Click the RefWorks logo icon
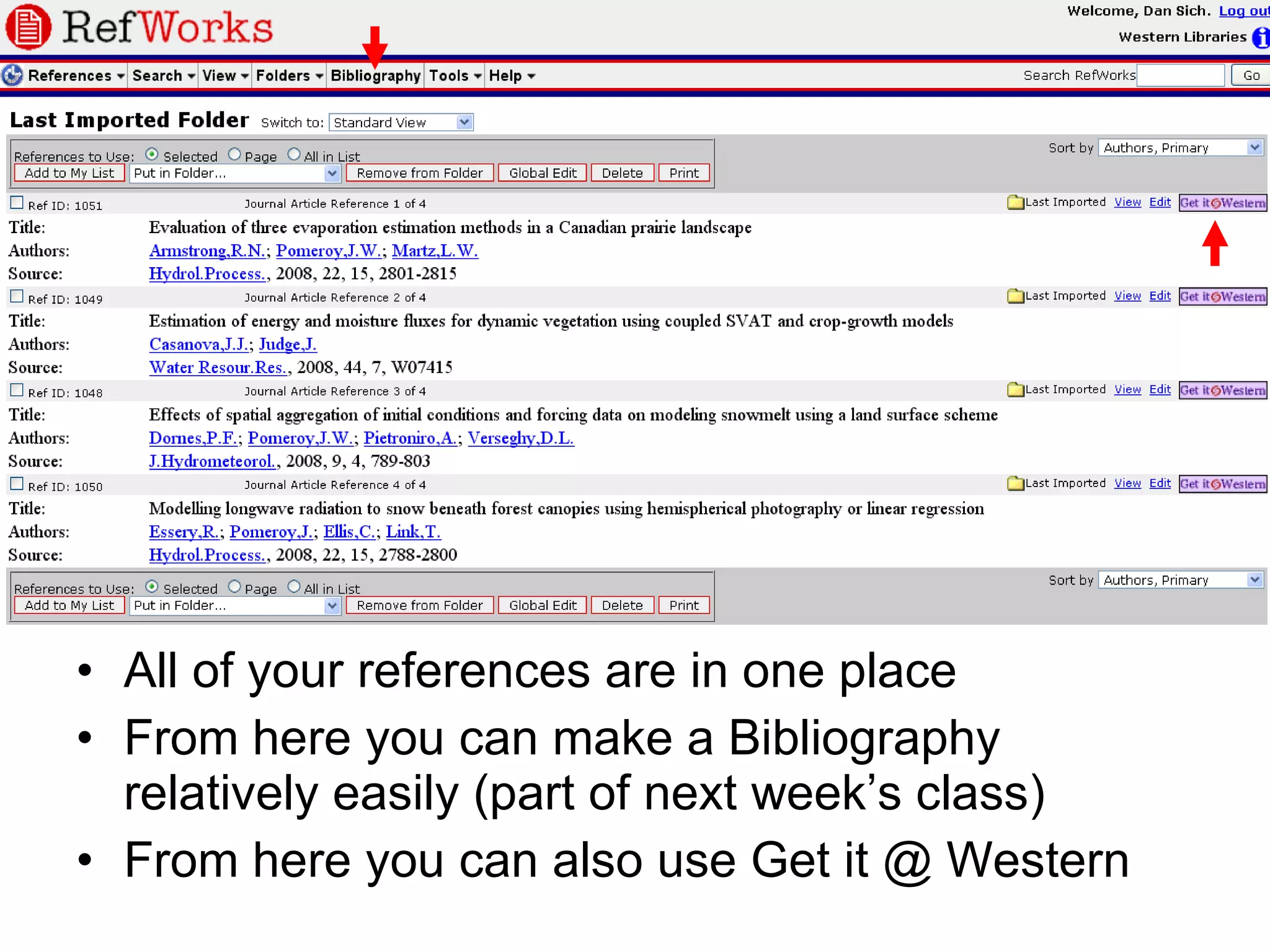Screen dimensions: 1270x952 (x=28, y=27)
